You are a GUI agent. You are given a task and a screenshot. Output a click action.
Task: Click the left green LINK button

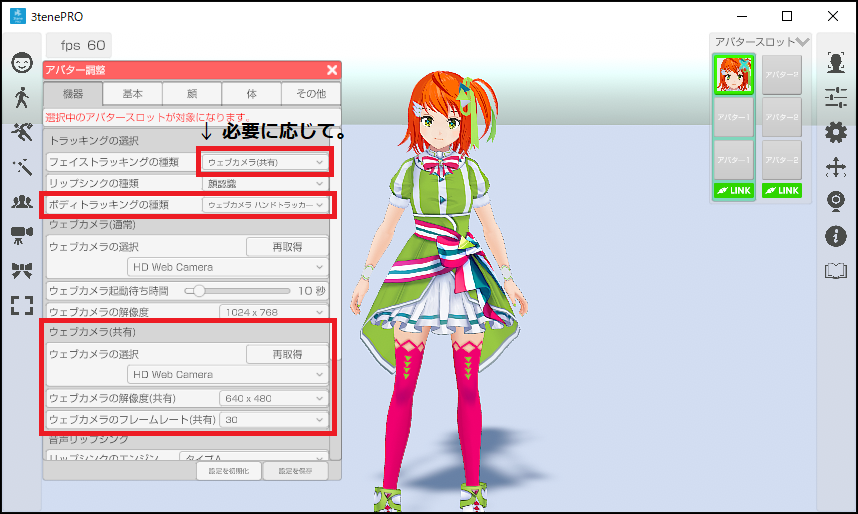click(x=734, y=190)
